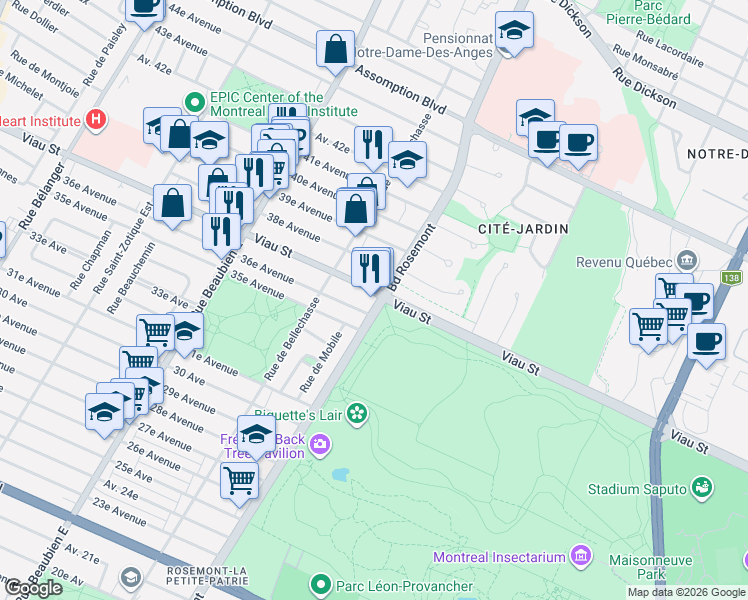Image resolution: width=748 pixels, height=600 pixels.
Task: Open the Parc Léon-Provancher label
Action: click(x=405, y=586)
